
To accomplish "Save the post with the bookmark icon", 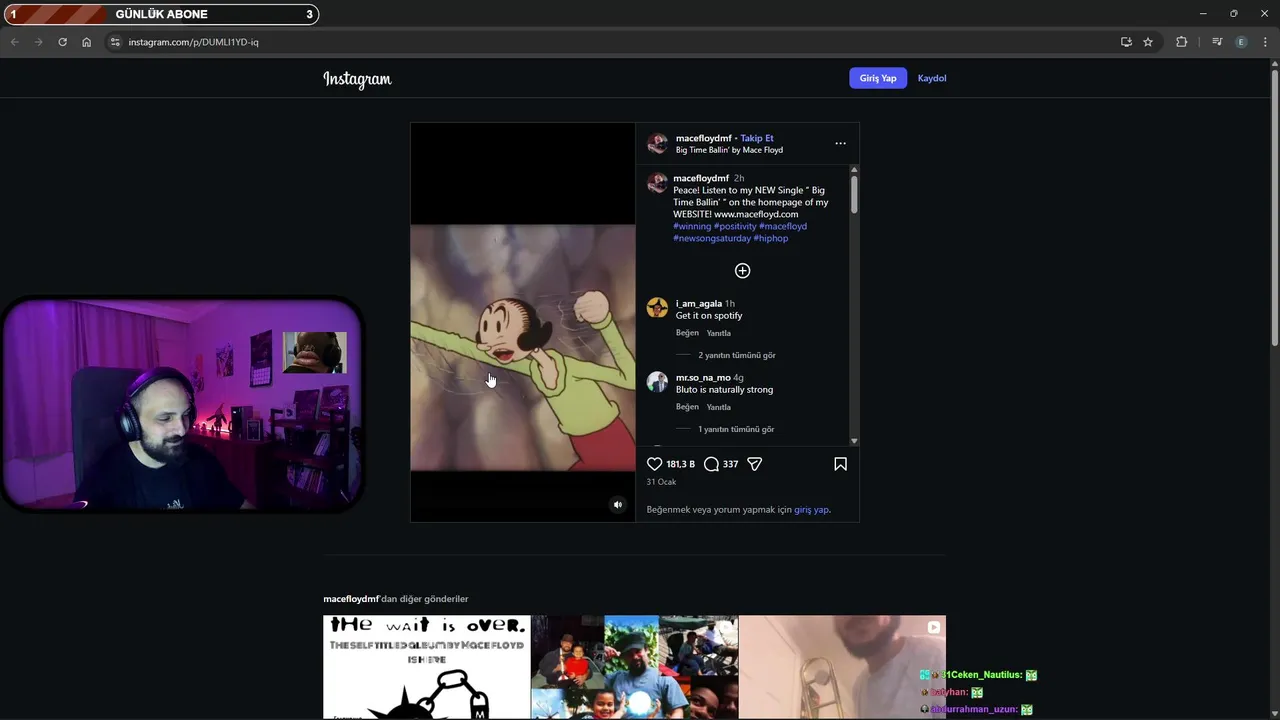I will pos(840,464).
